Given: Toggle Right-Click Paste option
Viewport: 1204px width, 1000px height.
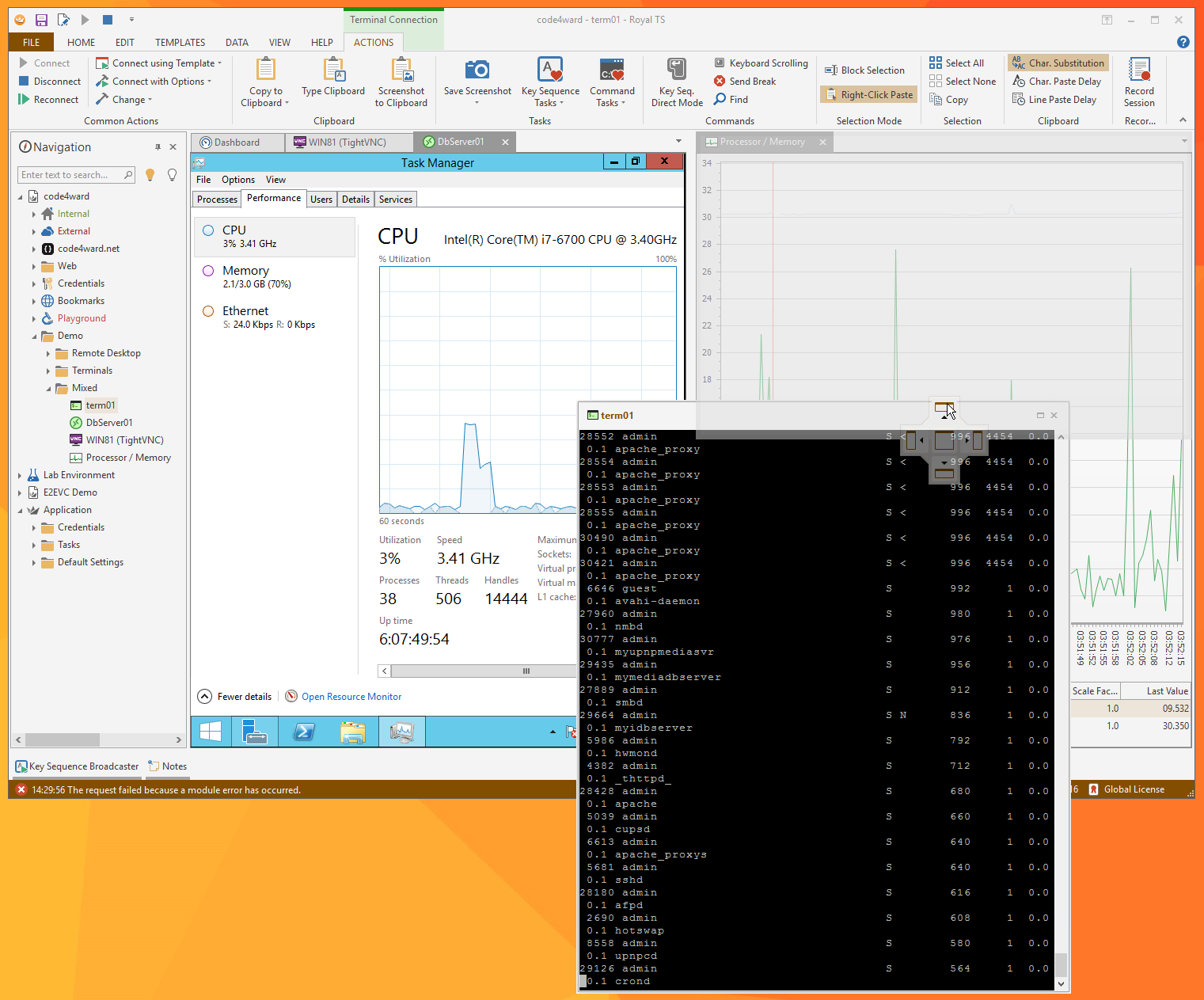Looking at the screenshot, I should pyautogui.click(x=869, y=95).
